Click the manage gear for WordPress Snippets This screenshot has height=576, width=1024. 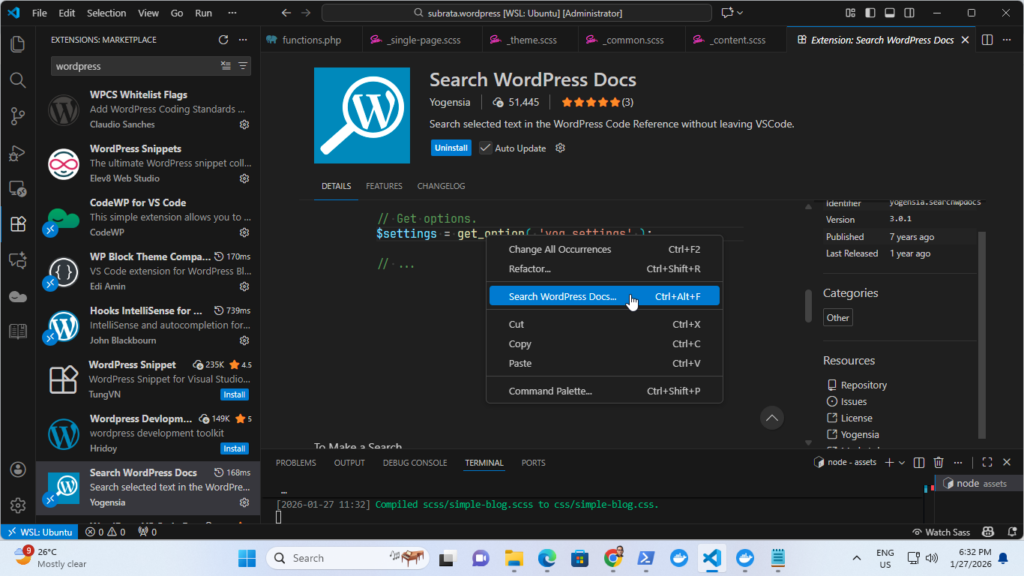pyautogui.click(x=244, y=179)
